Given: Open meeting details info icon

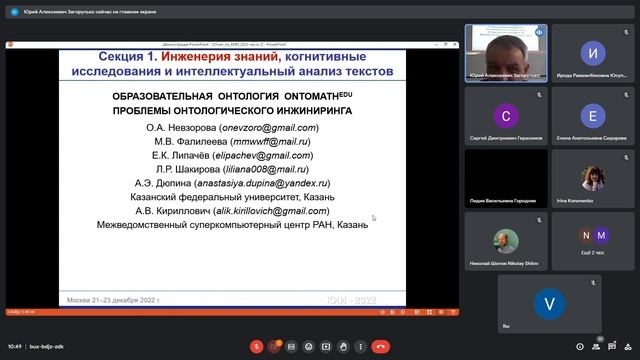Looking at the screenshot, I should pos(580,347).
